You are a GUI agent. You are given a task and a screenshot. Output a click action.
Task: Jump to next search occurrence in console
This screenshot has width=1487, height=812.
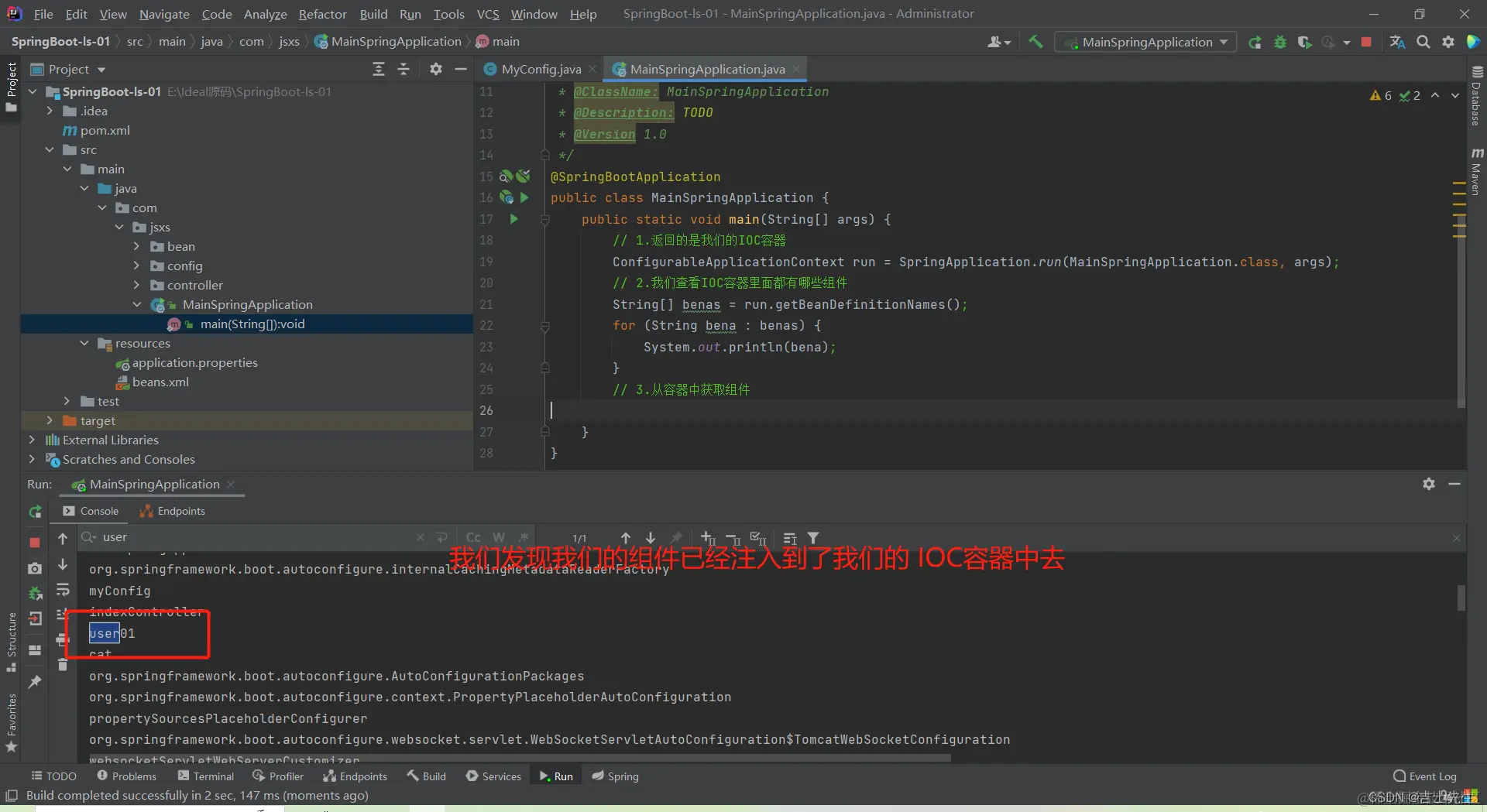coord(651,537)
